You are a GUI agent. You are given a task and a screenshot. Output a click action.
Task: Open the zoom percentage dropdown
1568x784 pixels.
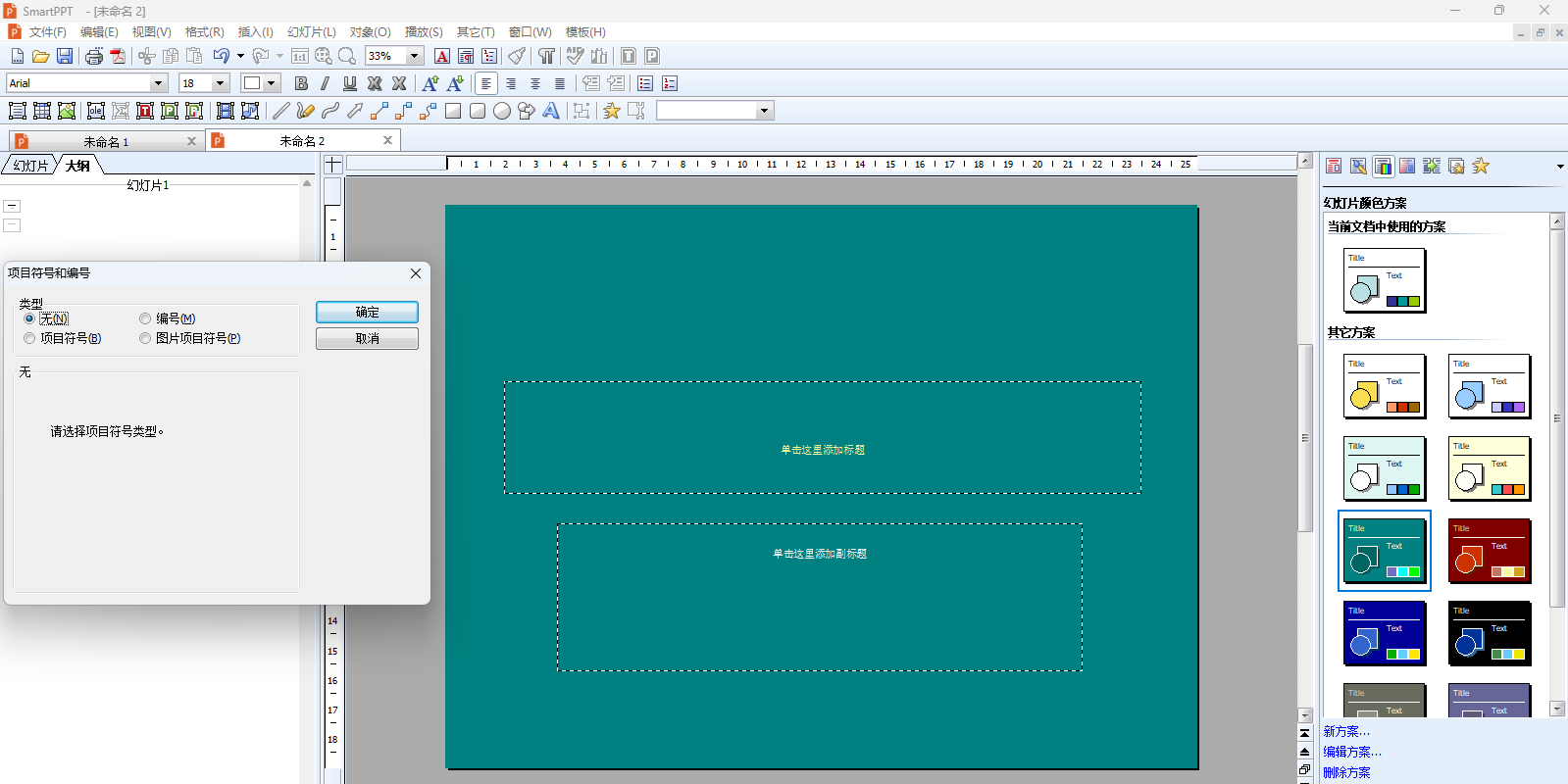click(x=414, y=56)
